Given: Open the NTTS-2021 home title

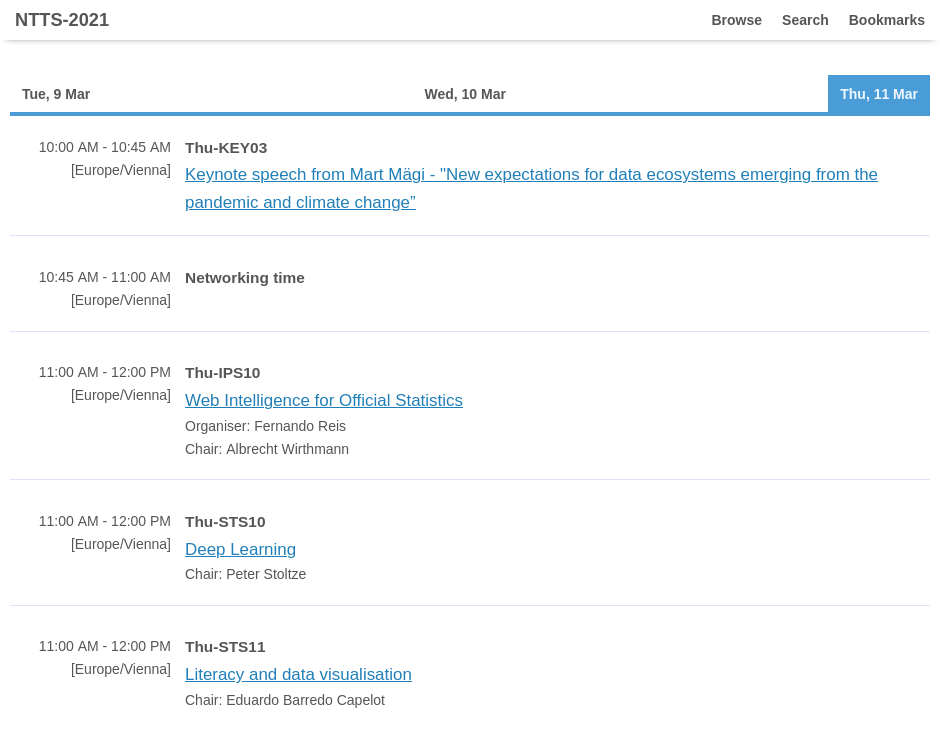Looking at the screenshot, I should click(x=62, y=20).
